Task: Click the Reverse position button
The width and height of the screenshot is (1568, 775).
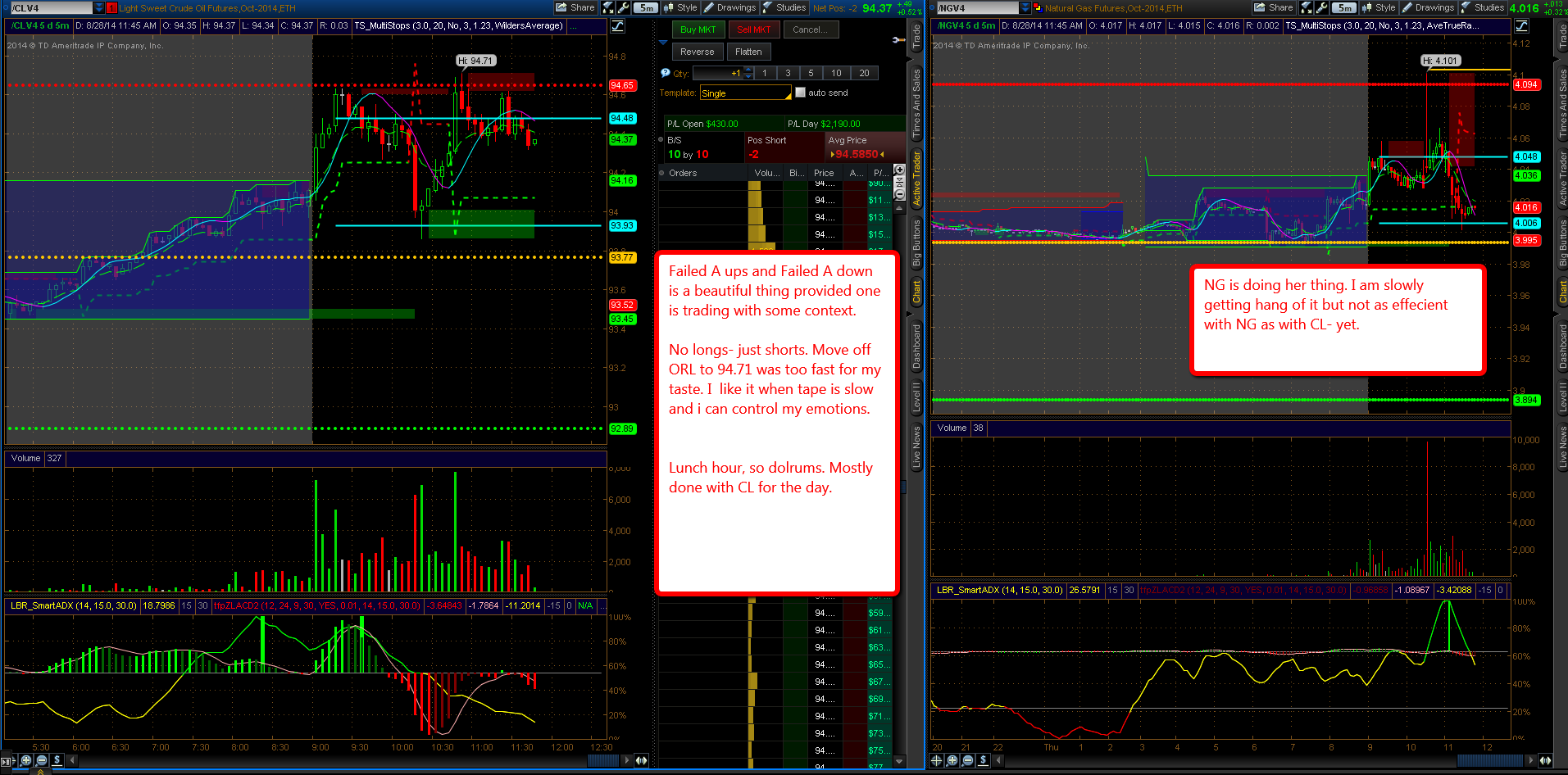Action: click(x=698, y=52)
